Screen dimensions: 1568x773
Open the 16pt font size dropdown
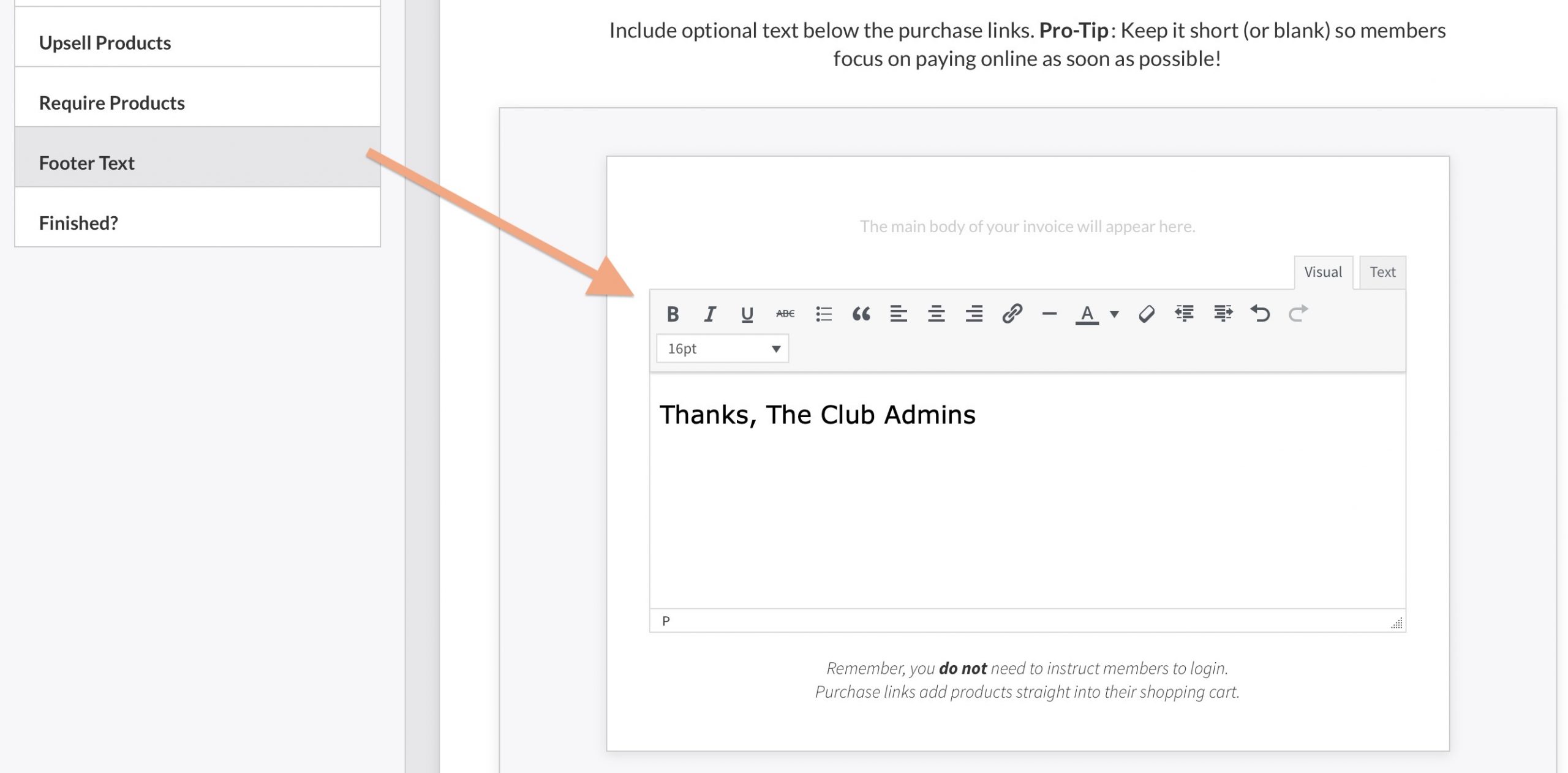[722, 349]
